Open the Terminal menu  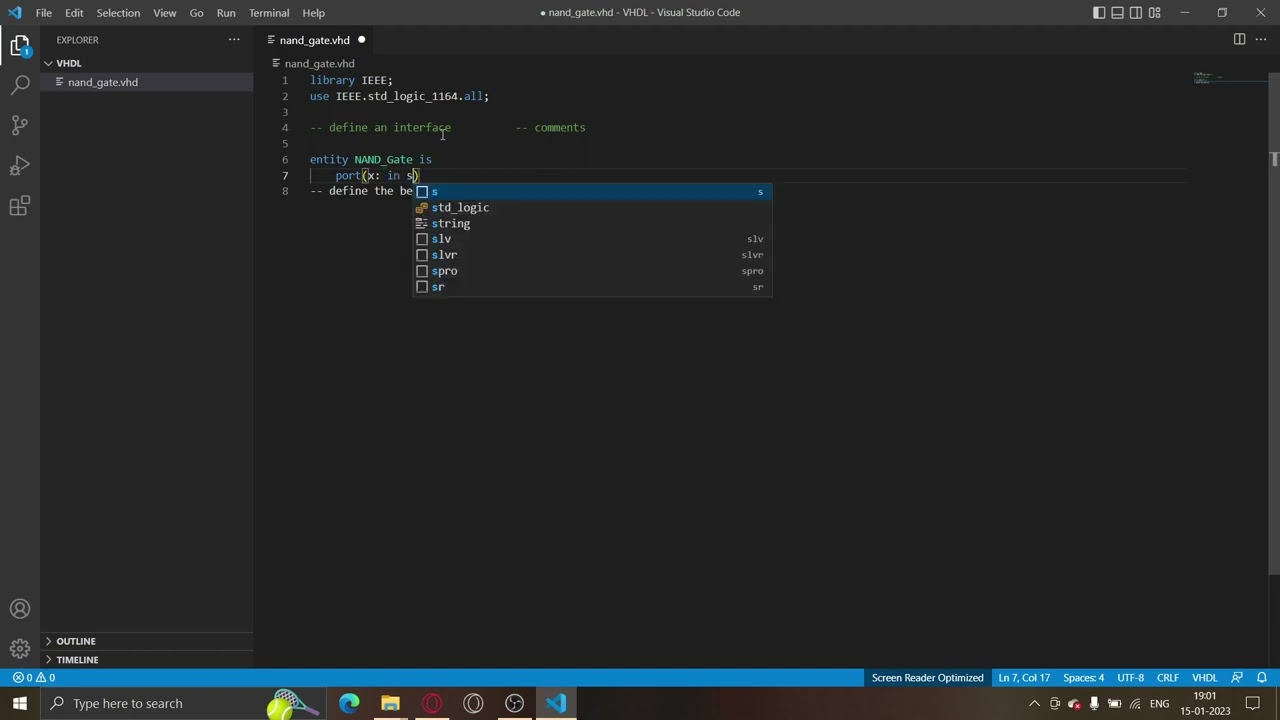[x=269, y=13]
